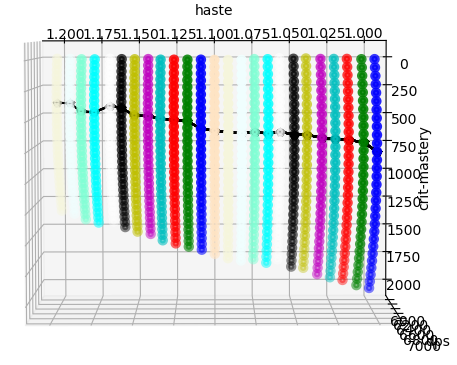This screenshot has width=457, height=365.
Task: Click the 1750 crit-mastery tick label
Action: pyautogui.click(x=404, y=257)
